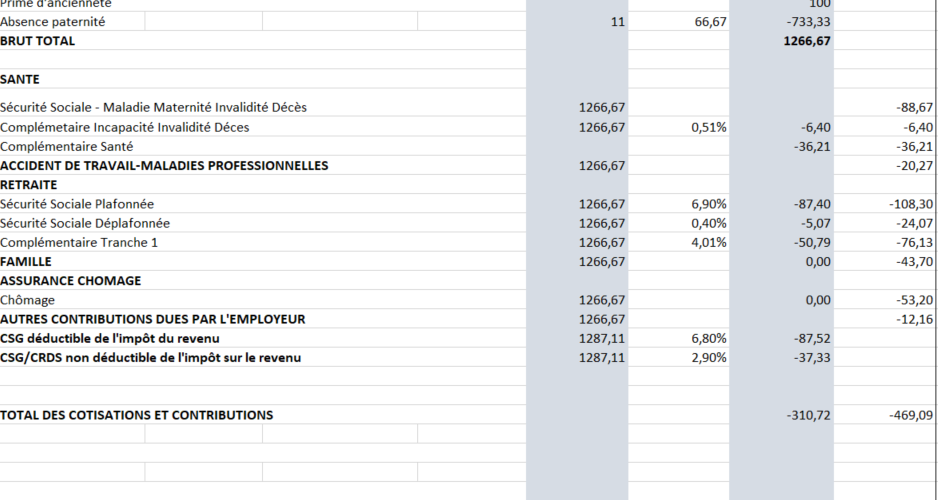The height and width of the screenshot is (500, 938).
Task: Select the 0,00 value in Chômage row
Action: click(x=818, y=300)
